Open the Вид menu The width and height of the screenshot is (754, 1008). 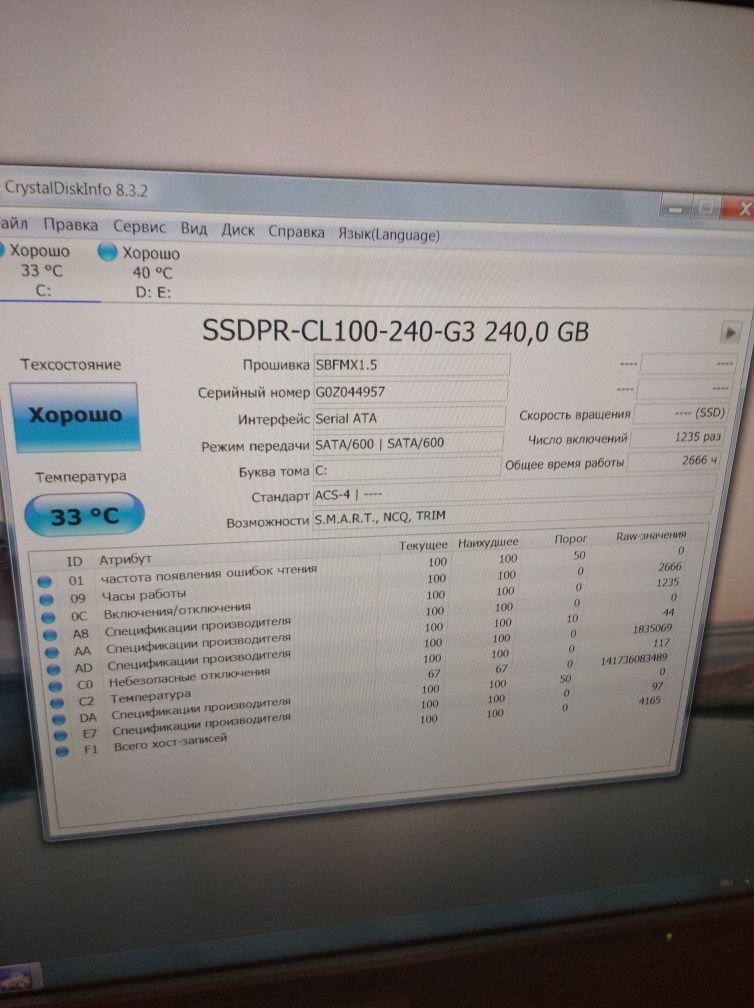pyautogui.click(x=193, y=229)
